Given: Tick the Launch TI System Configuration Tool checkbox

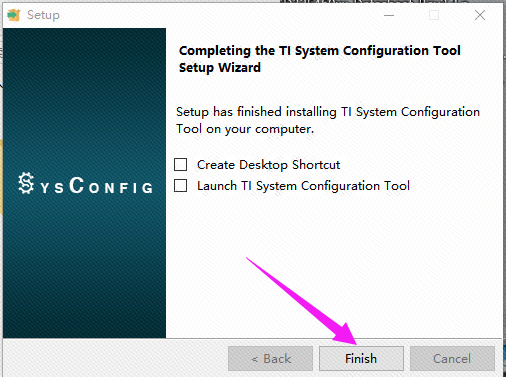Looking at the screenshot, I should pyautogui.click(x=181, y=186).
